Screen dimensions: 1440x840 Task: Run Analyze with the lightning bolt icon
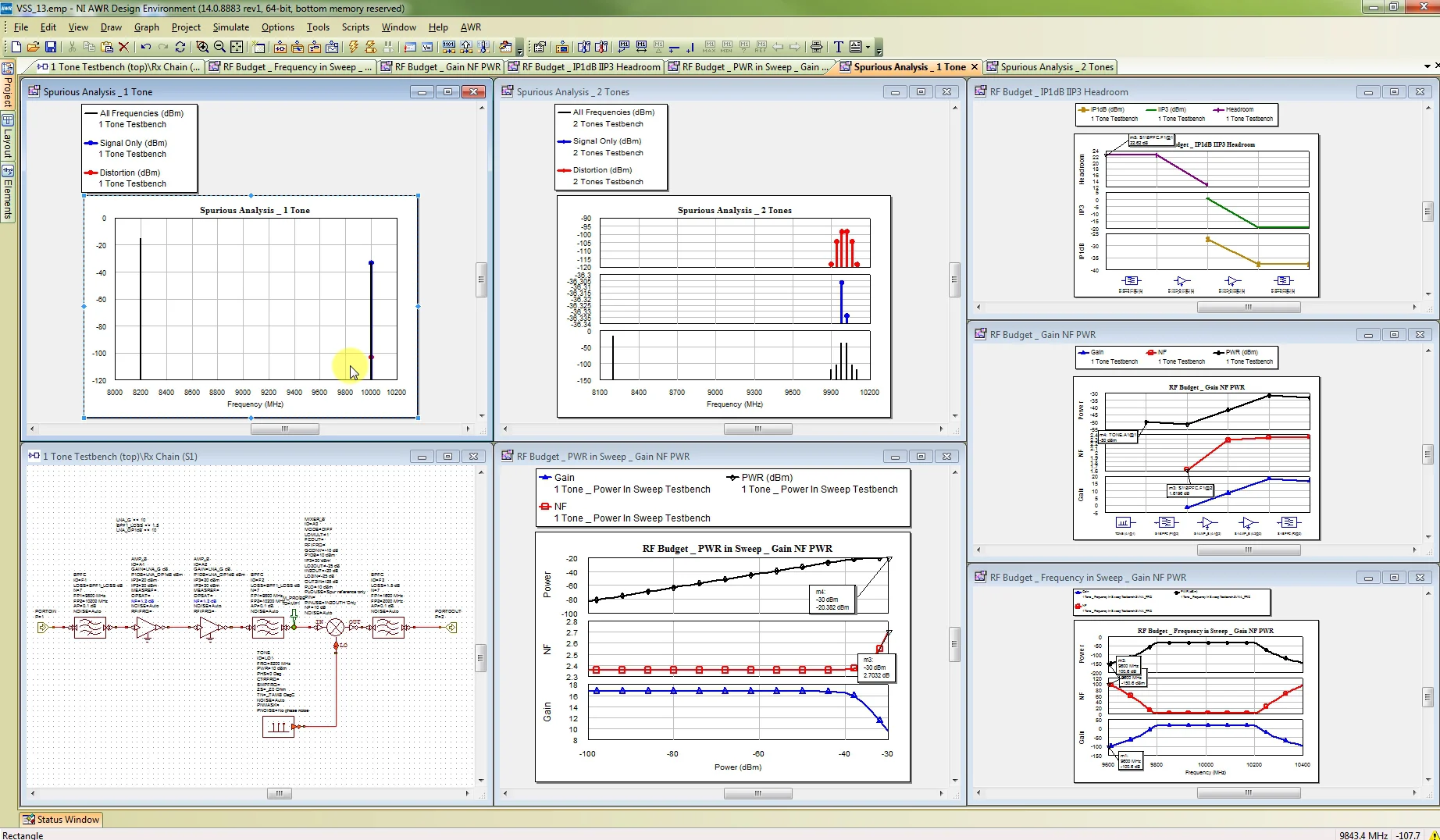pyautogui.click(x=354, y=47)
